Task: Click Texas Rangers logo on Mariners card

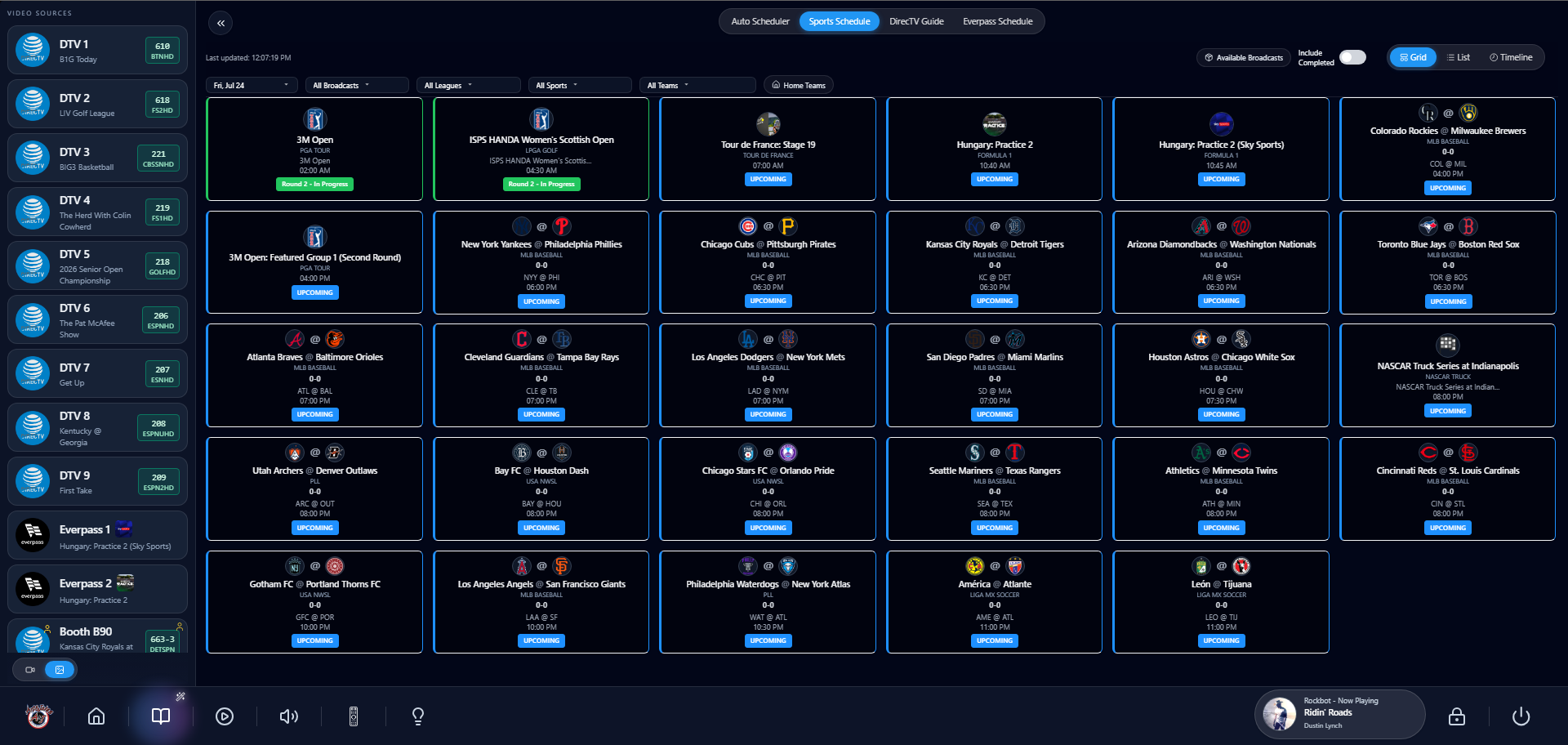Action: pyautogui.click(x=1015, y=453)
